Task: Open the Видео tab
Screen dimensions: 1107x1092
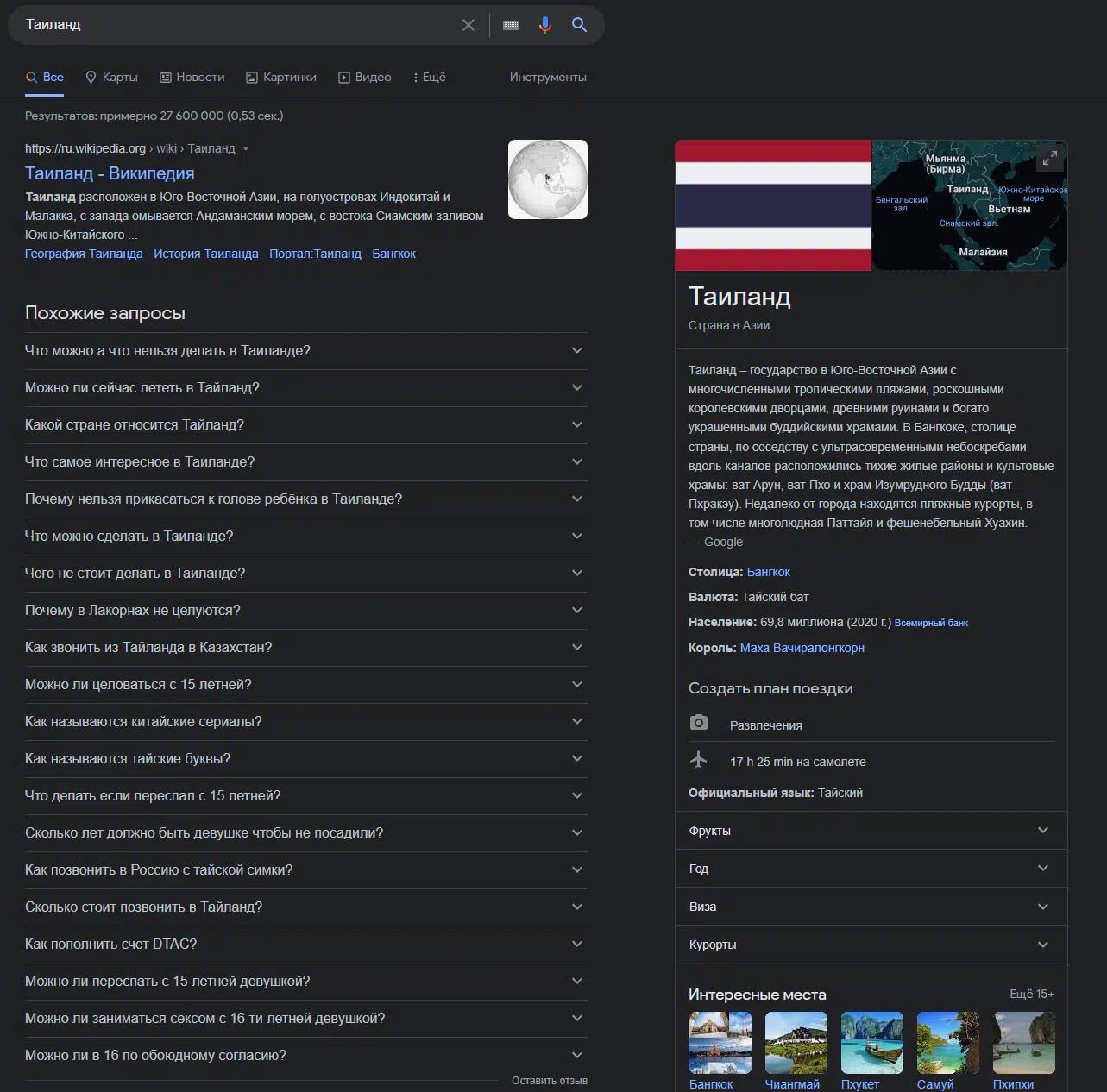Action: tap(365, 78)
